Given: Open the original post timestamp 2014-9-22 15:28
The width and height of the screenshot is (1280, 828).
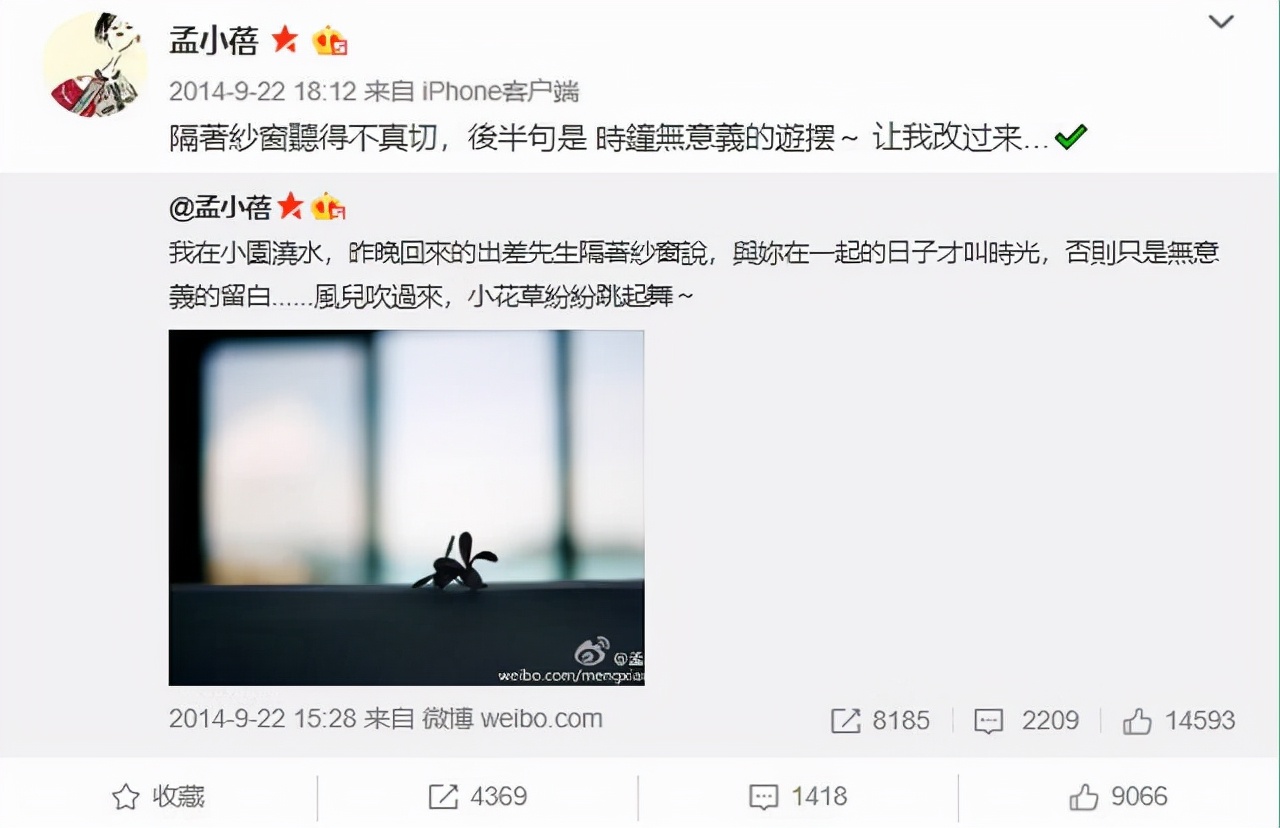Looking at the screenshot, I should click(x=262, y=718).
